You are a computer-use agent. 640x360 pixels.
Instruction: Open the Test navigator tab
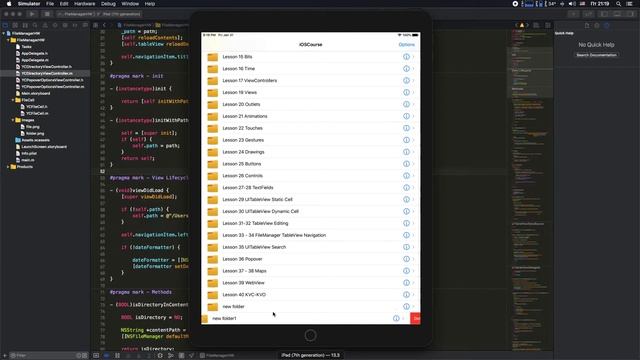(x=55, y=25)
